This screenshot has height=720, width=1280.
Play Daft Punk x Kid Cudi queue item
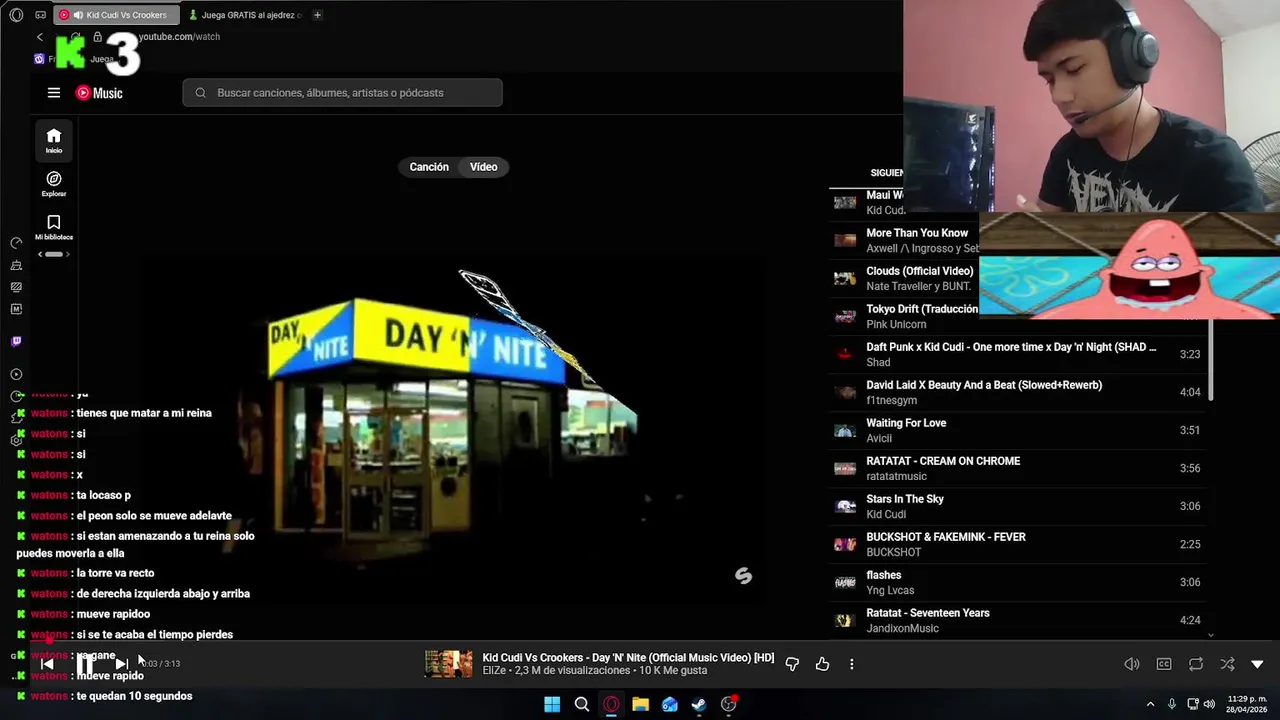coord(1018,354)
